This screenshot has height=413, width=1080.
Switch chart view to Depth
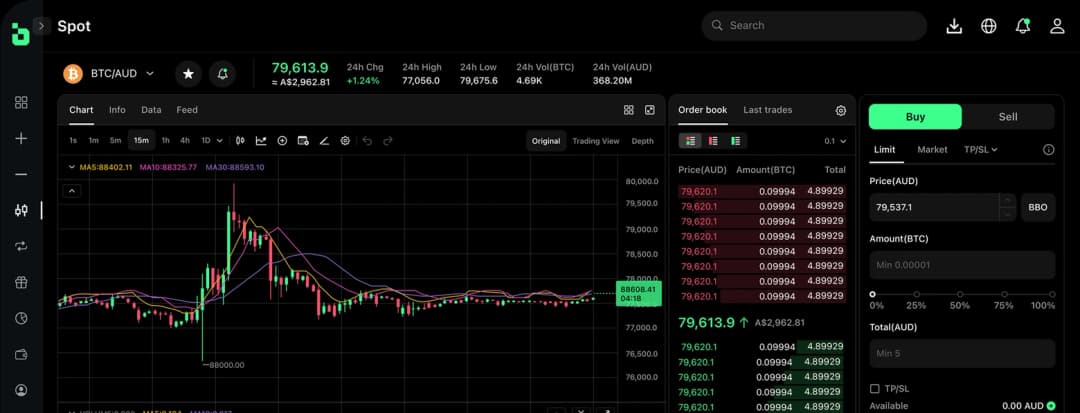point(643,141)
